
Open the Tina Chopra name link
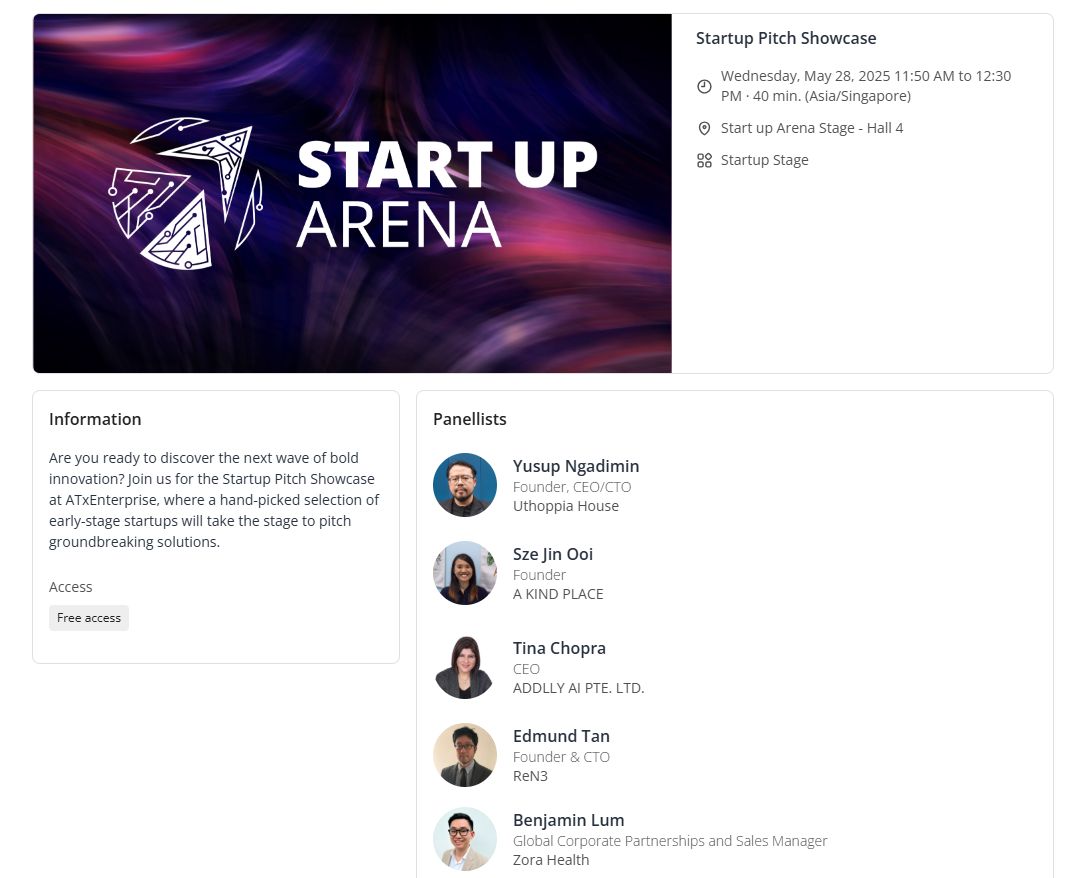(x=559, y=648)
